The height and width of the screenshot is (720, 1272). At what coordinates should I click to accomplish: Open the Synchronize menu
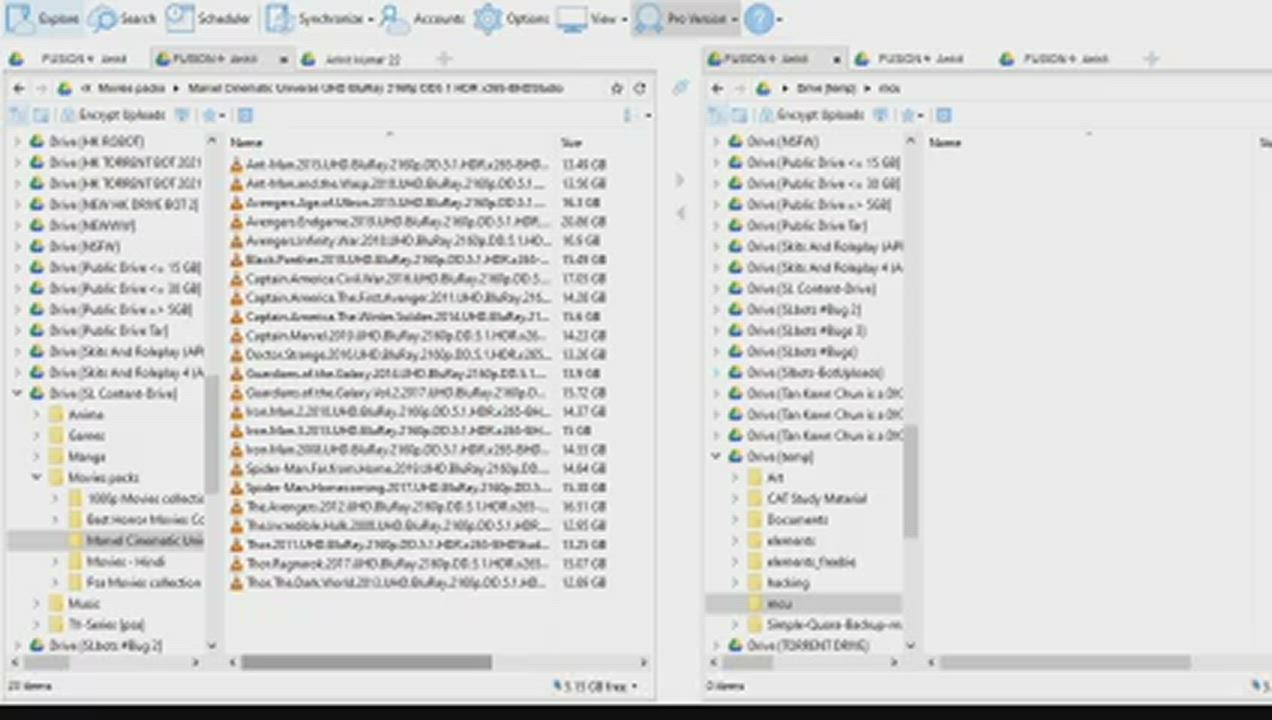pos(321,18)
